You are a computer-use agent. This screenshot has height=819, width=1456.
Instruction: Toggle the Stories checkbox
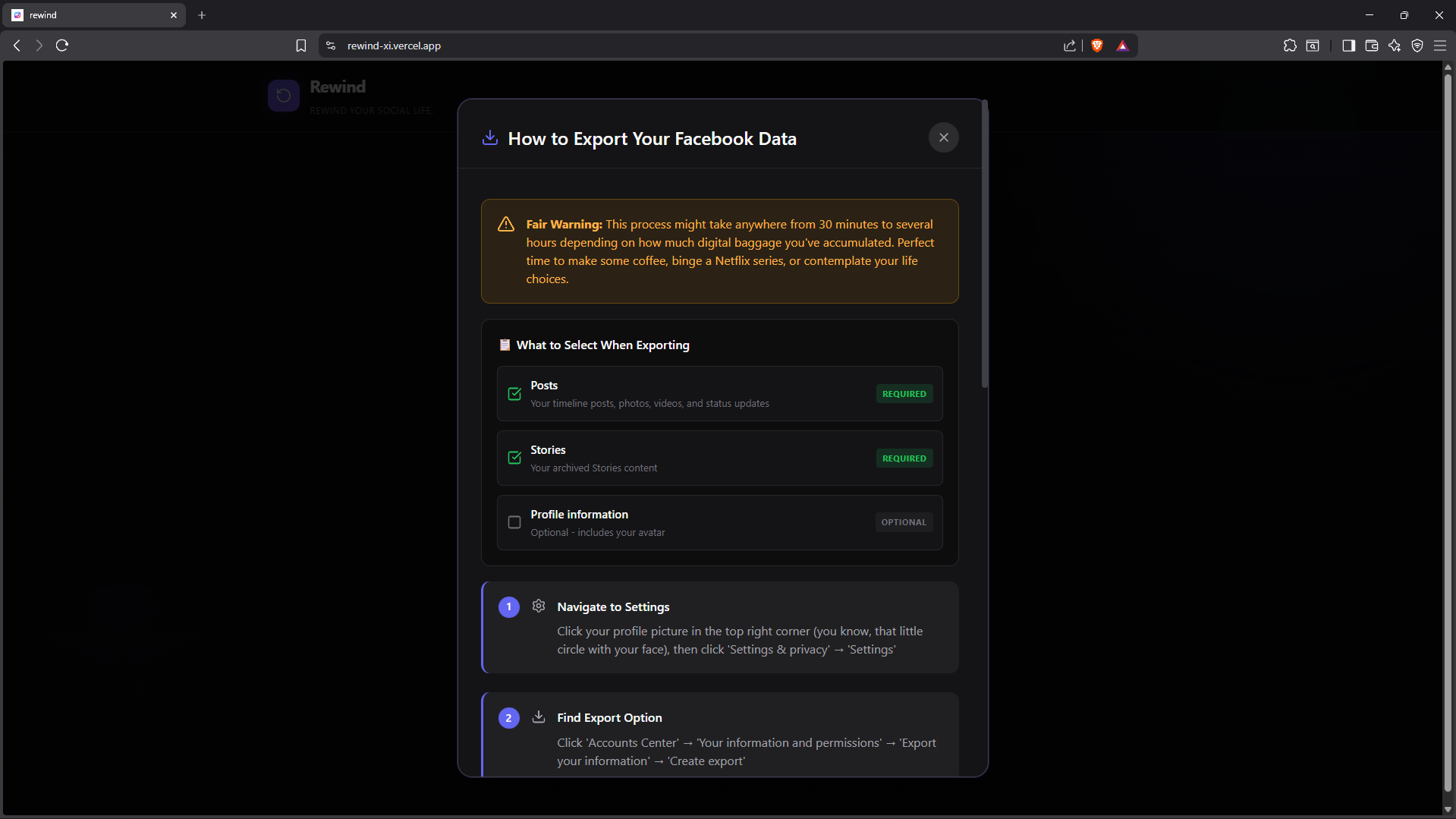tap(514, 458)
